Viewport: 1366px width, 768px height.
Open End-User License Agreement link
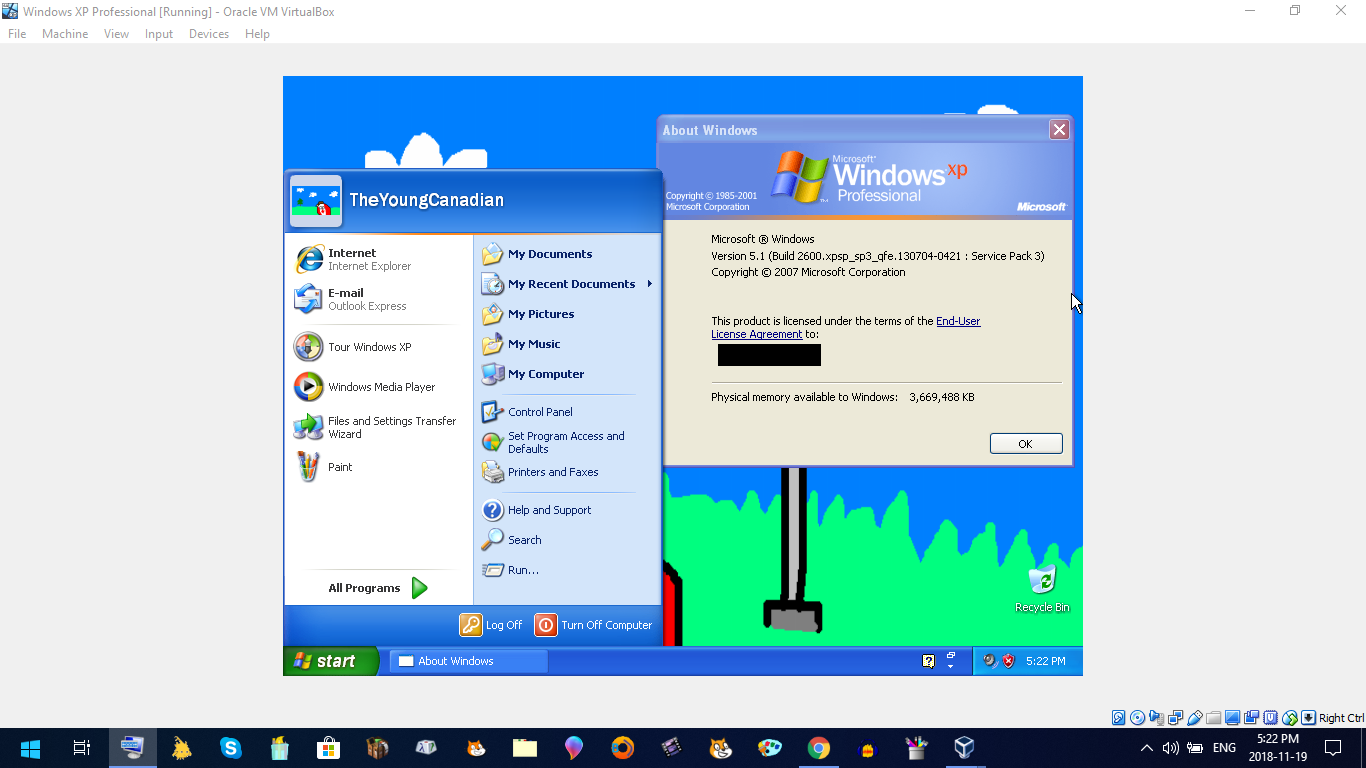click(846, 328)
